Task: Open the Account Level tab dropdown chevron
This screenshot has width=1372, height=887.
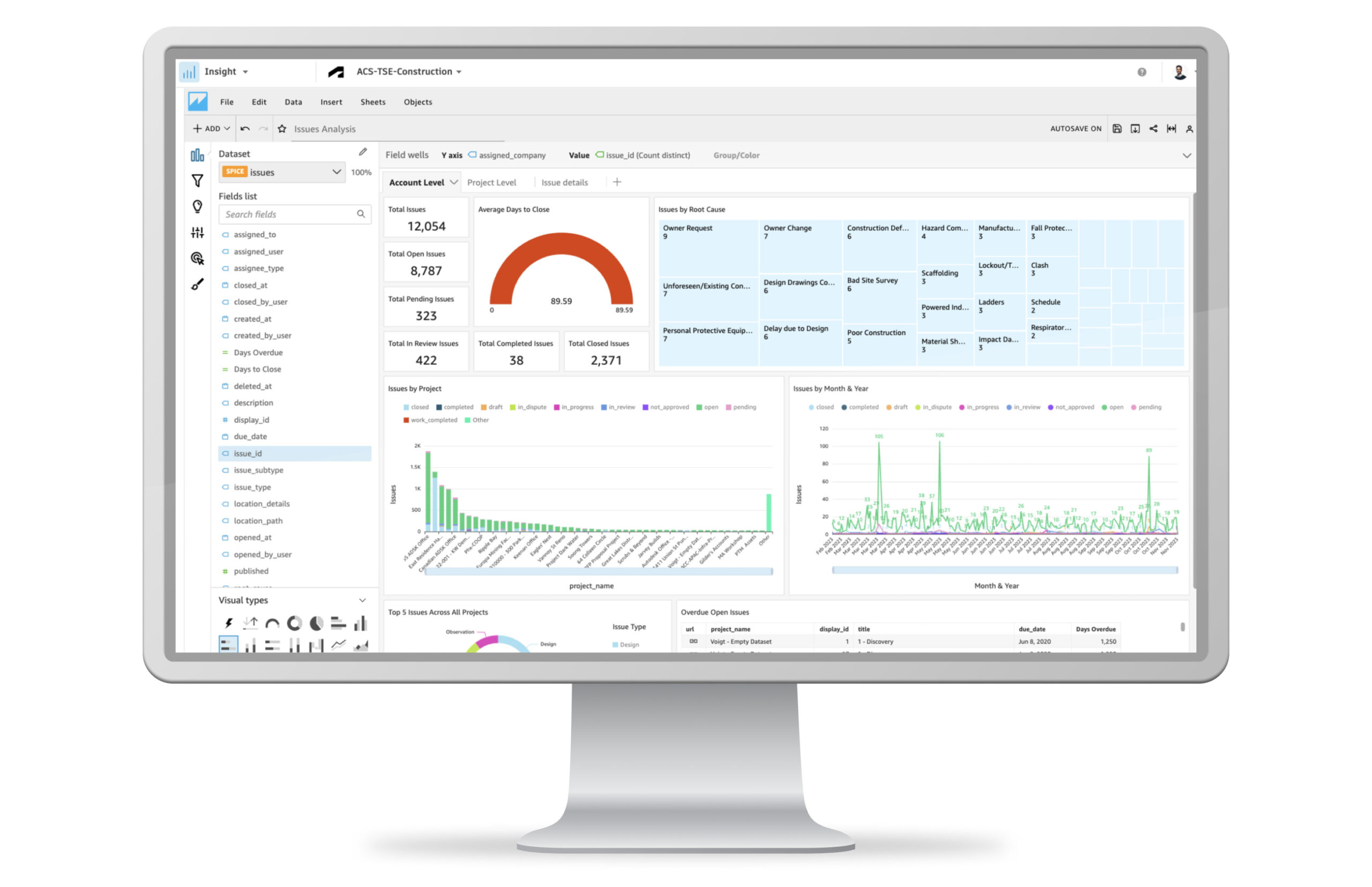Action: coord(453,182)
